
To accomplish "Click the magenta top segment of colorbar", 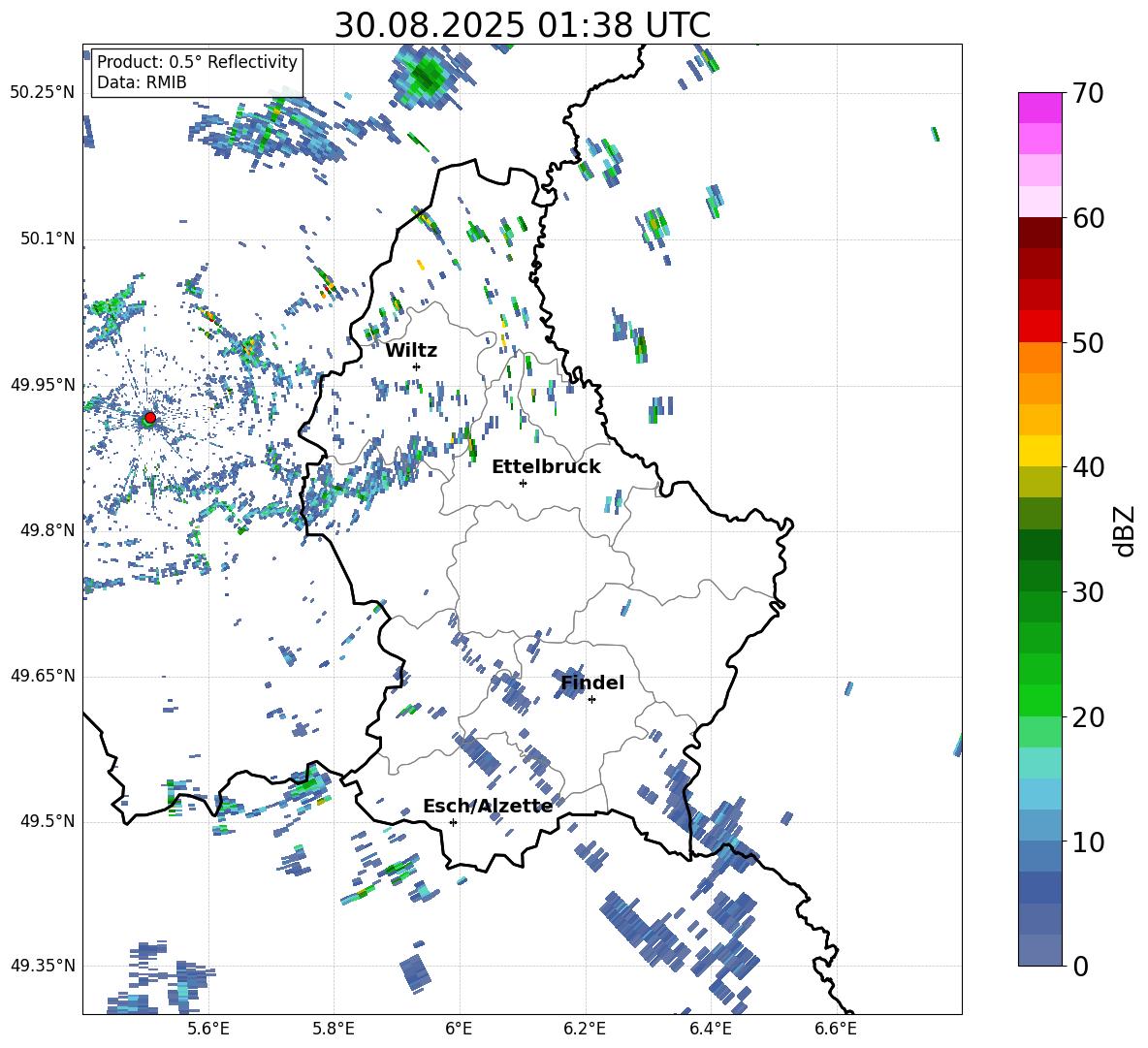I will (1039, 108).
